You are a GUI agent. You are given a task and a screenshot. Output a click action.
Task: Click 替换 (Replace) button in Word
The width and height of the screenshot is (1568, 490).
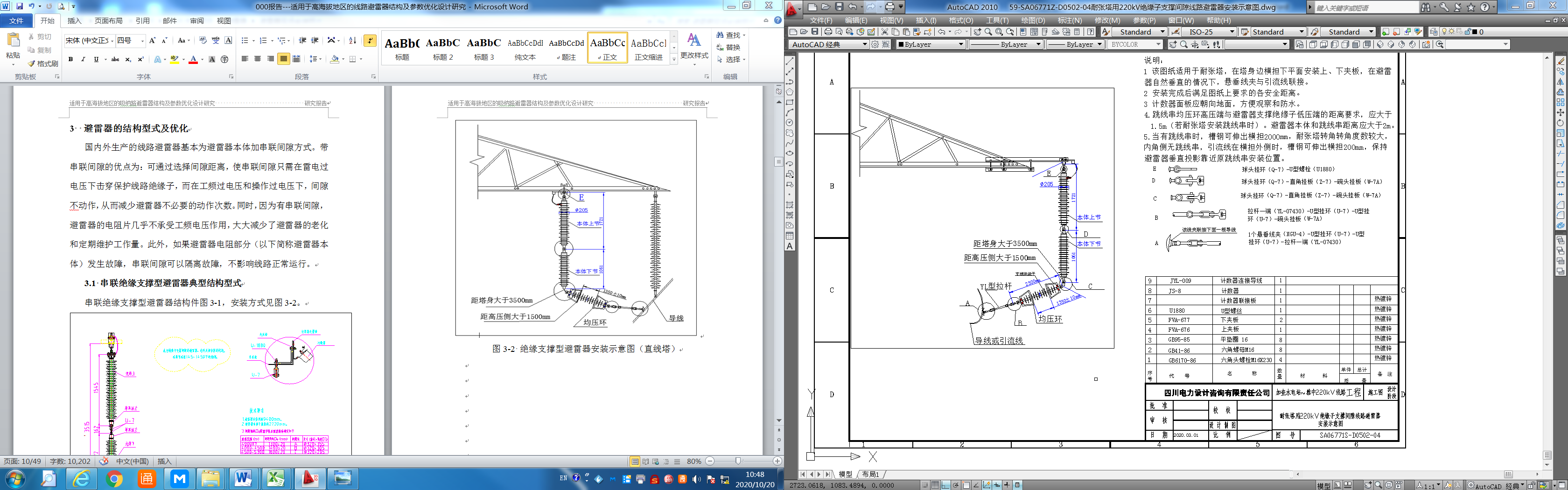728,48
